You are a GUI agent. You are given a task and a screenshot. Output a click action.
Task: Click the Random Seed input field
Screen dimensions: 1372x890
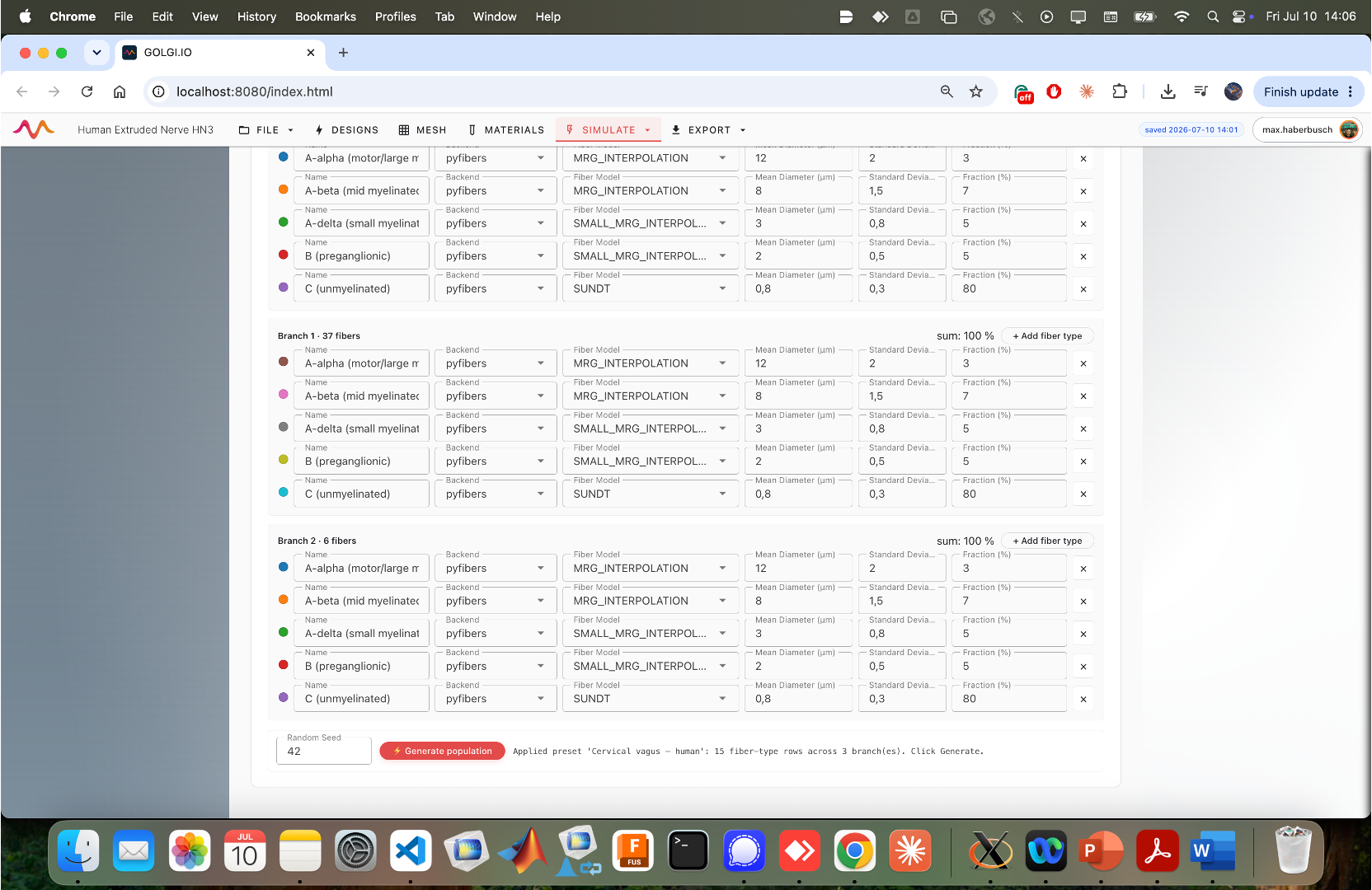tap(323, 751)
